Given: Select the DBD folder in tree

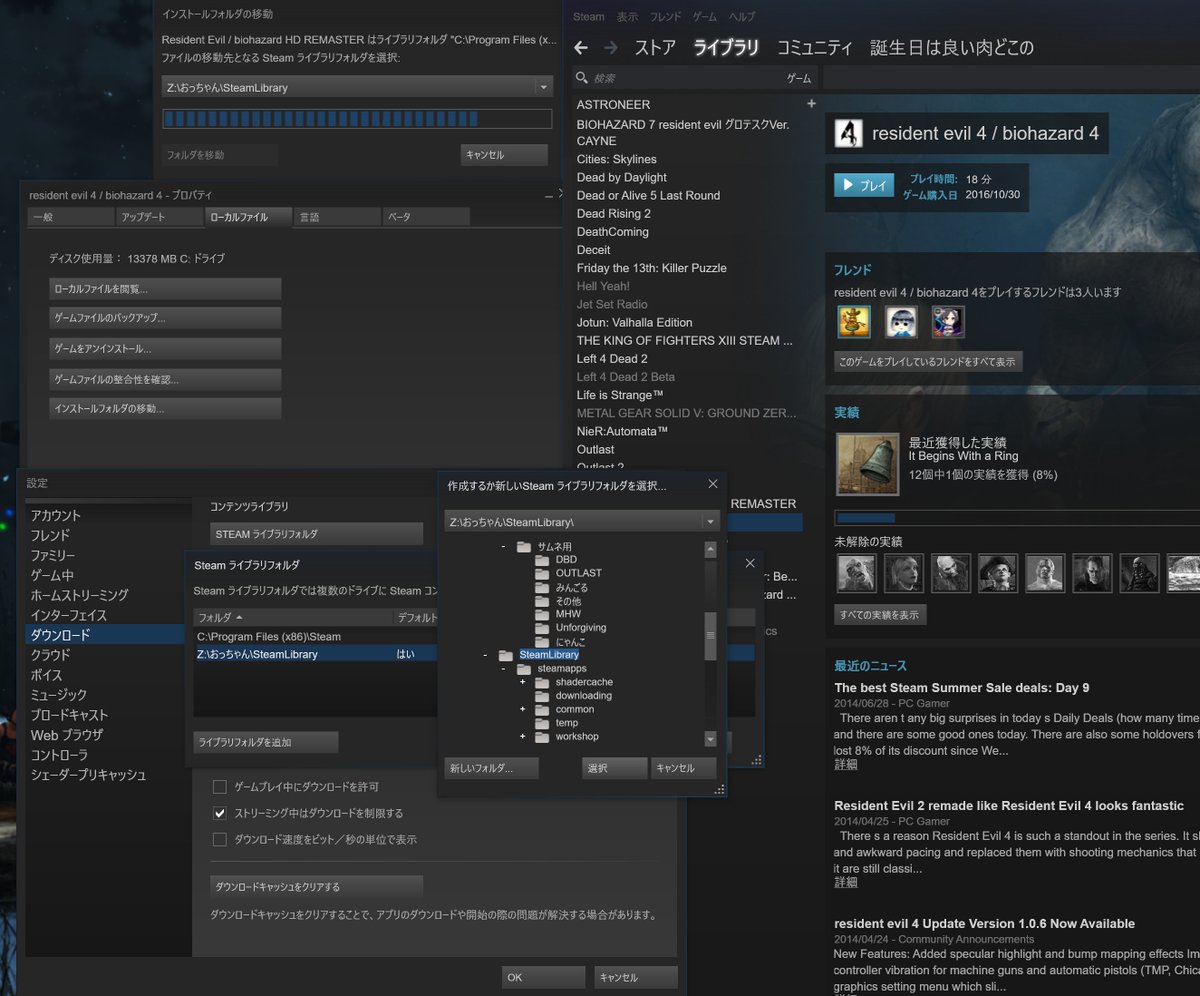Looking at the screenshot, I should [x=566, y=560].
